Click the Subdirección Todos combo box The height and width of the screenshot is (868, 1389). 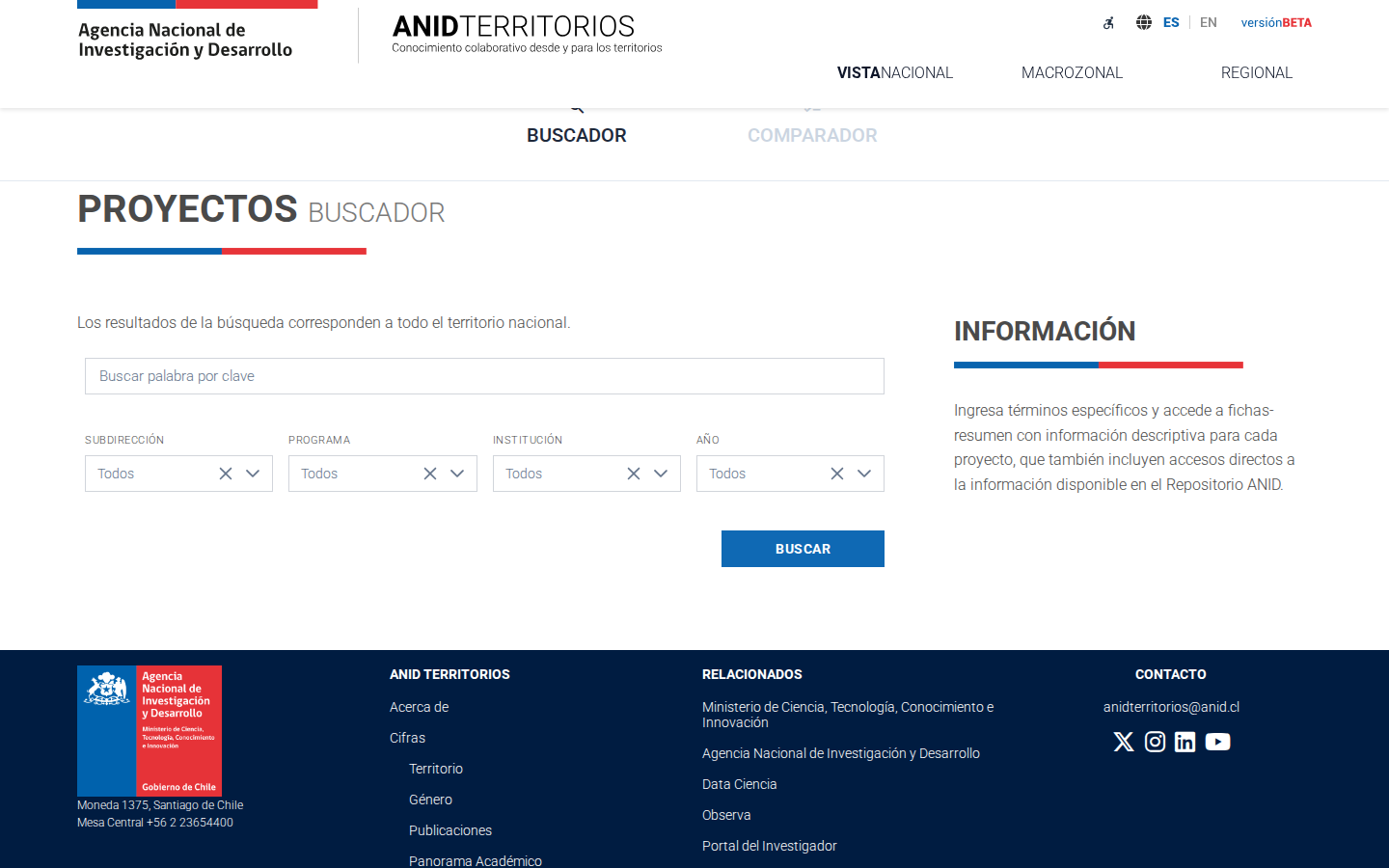[x=178, y=474]
